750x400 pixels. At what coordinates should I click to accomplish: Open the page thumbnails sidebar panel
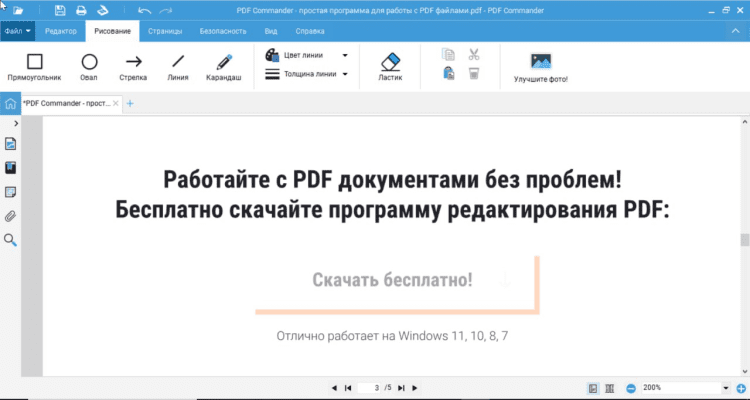tap(10, 143)
